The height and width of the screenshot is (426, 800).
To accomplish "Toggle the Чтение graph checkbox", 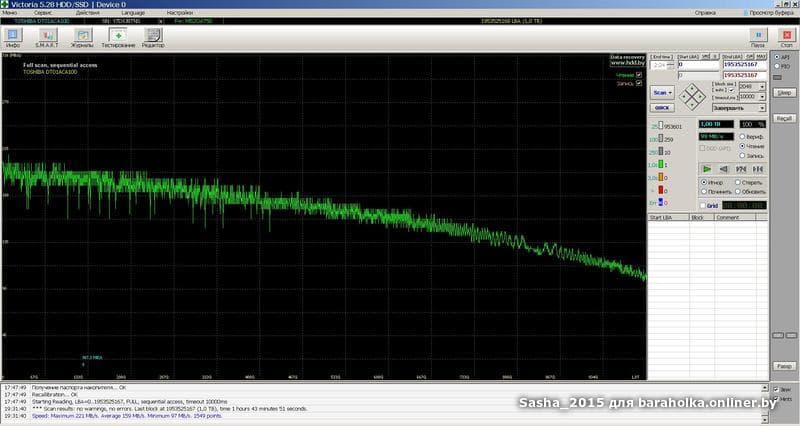I will click(x=639, y=75).
